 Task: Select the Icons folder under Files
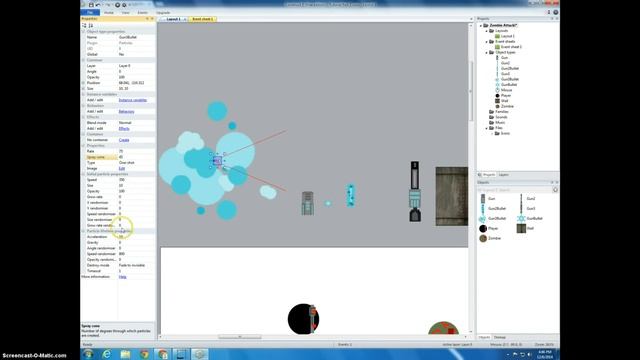coord(502,133)
